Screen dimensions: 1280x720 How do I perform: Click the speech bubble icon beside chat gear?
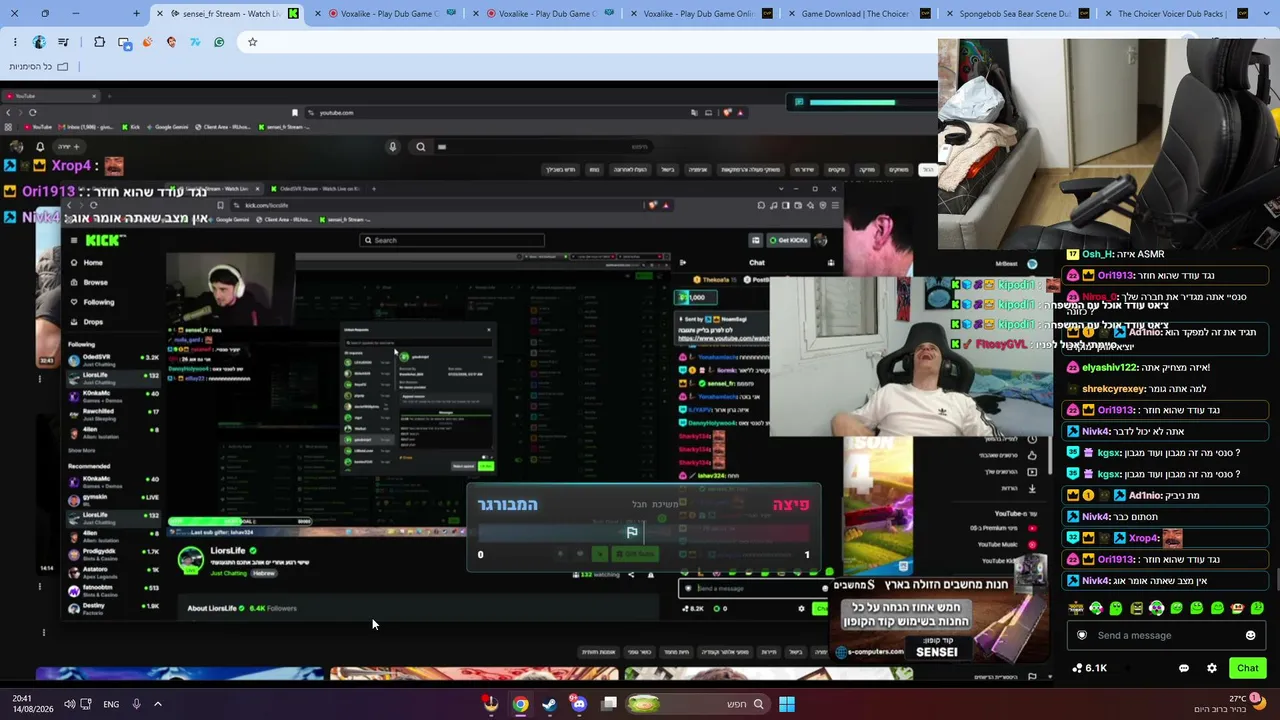pyautogui.click(x=1184, y=668)
